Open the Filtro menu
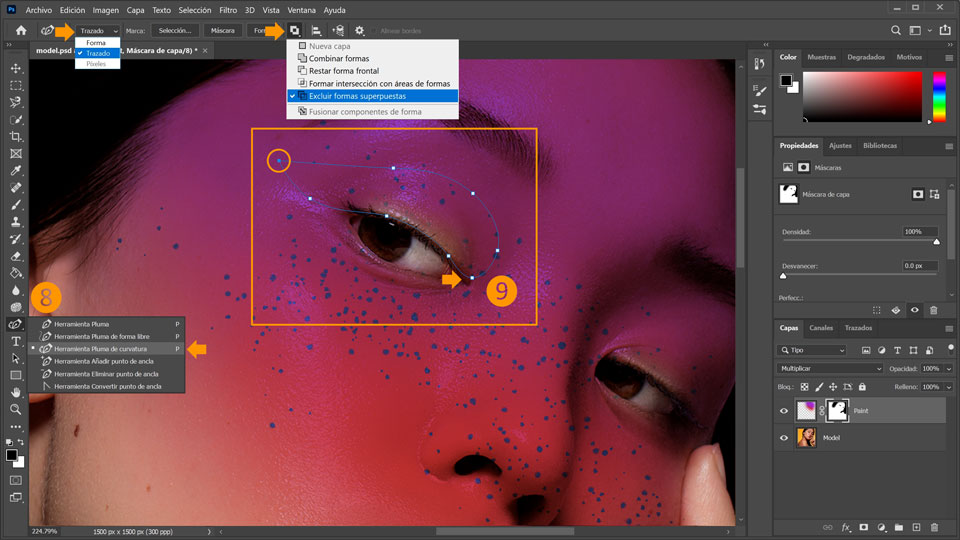This screenshot has height=540, width=960. click(x=228, y=10)
